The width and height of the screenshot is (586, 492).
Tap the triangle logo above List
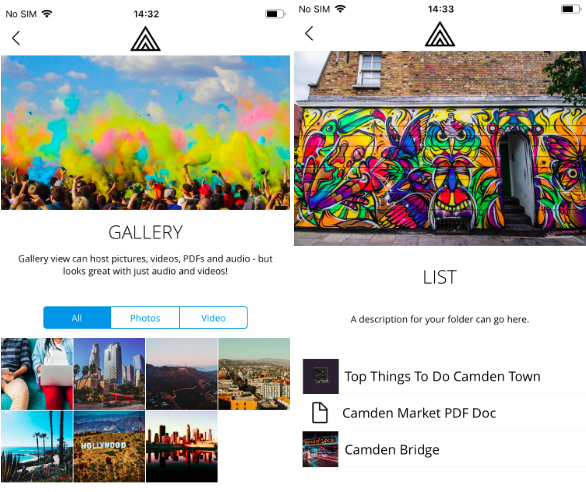click(440, 34)
